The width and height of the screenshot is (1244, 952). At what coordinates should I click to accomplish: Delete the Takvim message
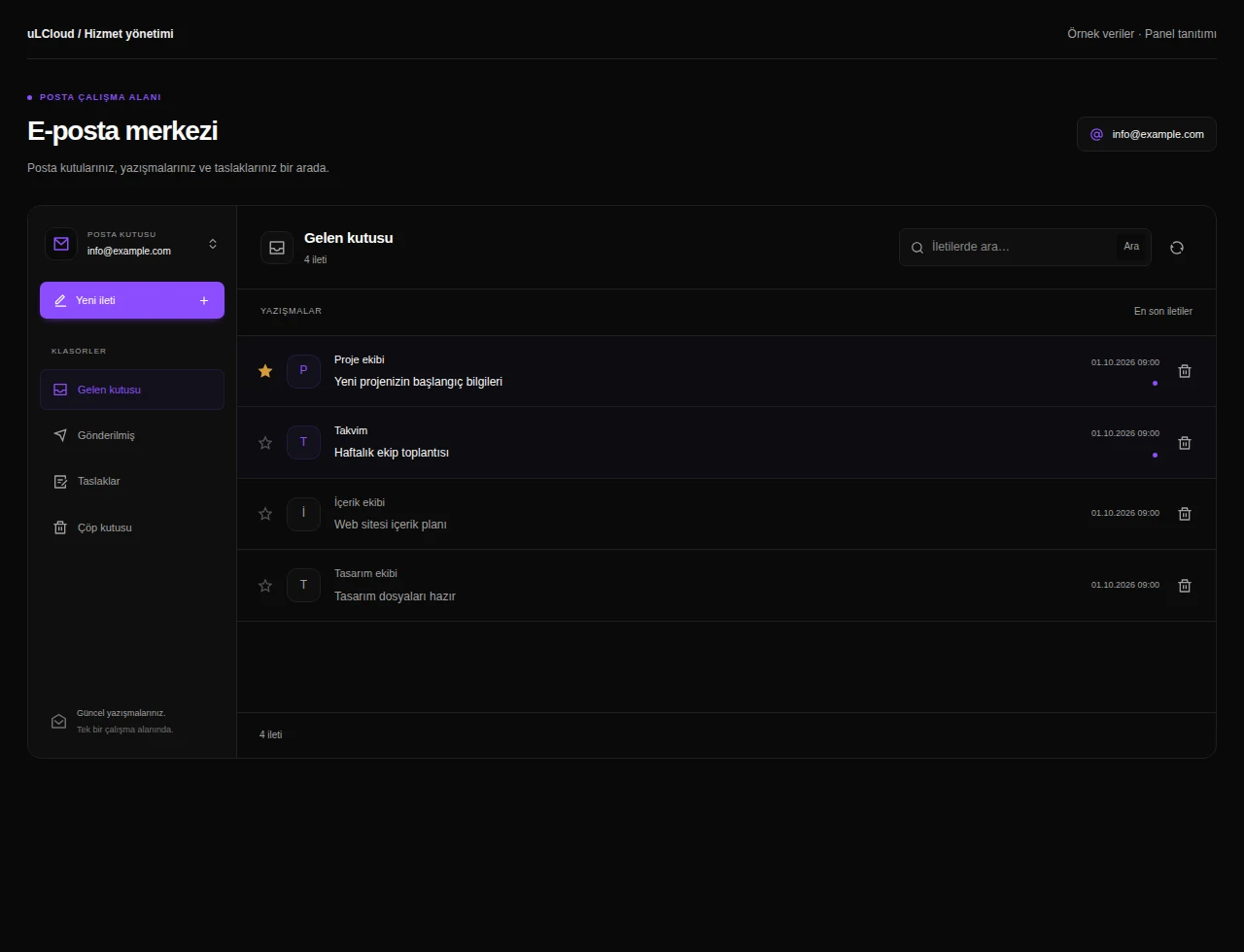1184,443
